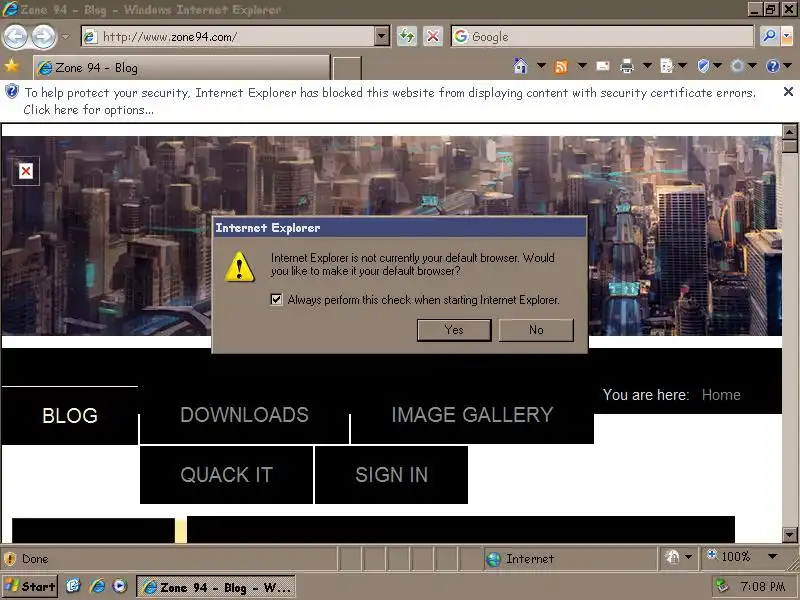
Task: Open a blank new tab
Action: 347,68
